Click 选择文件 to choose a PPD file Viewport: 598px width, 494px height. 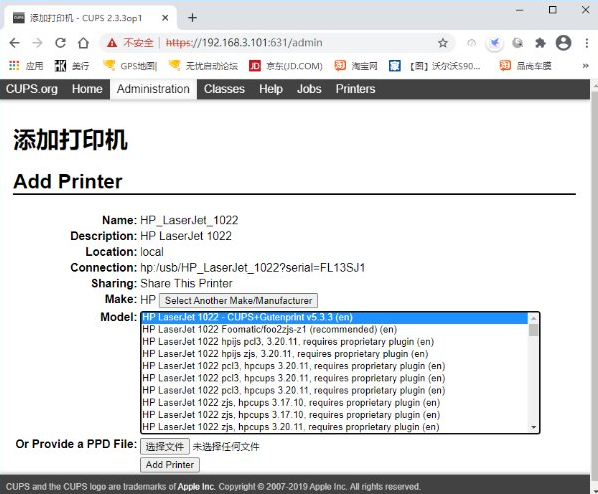(x=165, y=447)
